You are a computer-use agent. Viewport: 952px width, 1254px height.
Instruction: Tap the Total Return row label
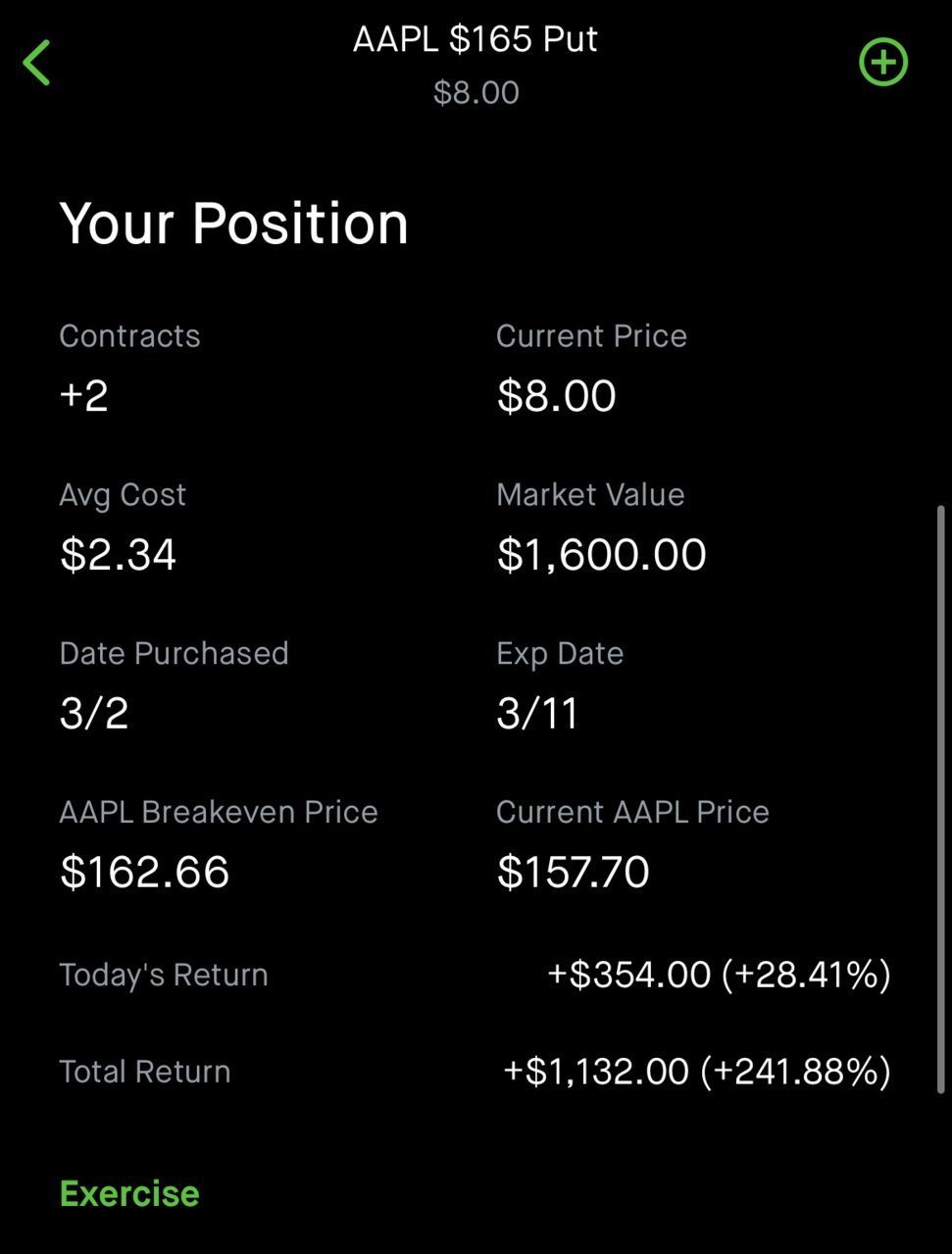tap(145, 1071)
